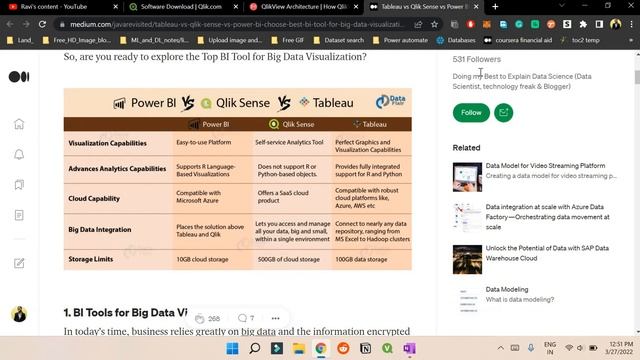The image size is (640, 360).
Task: Show more bookmarks overflow arrow
Action: click(631, 40)
